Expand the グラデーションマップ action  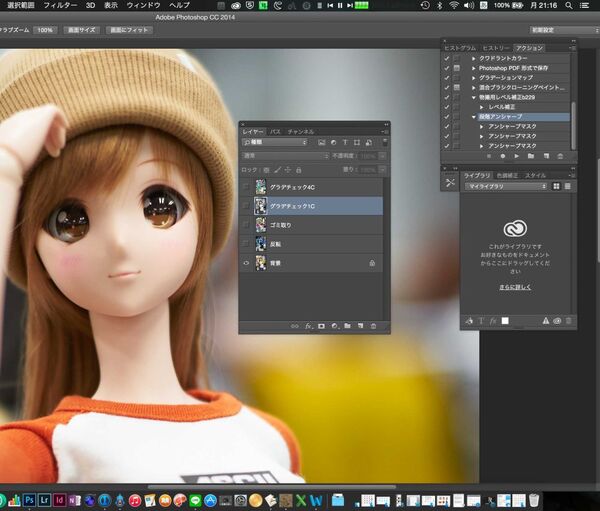tap(474, 78)
